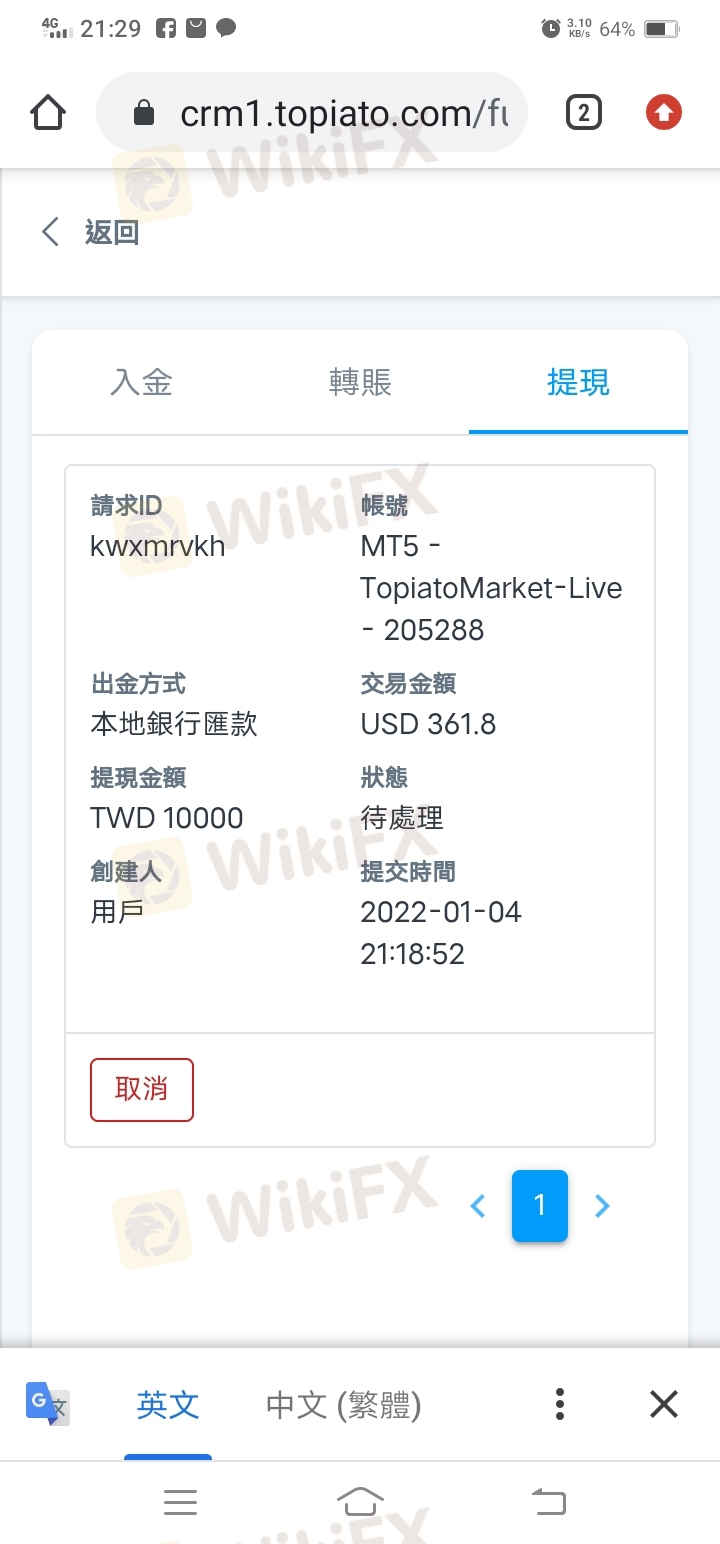Select the 提現 tab

click(x=578, y=382)
